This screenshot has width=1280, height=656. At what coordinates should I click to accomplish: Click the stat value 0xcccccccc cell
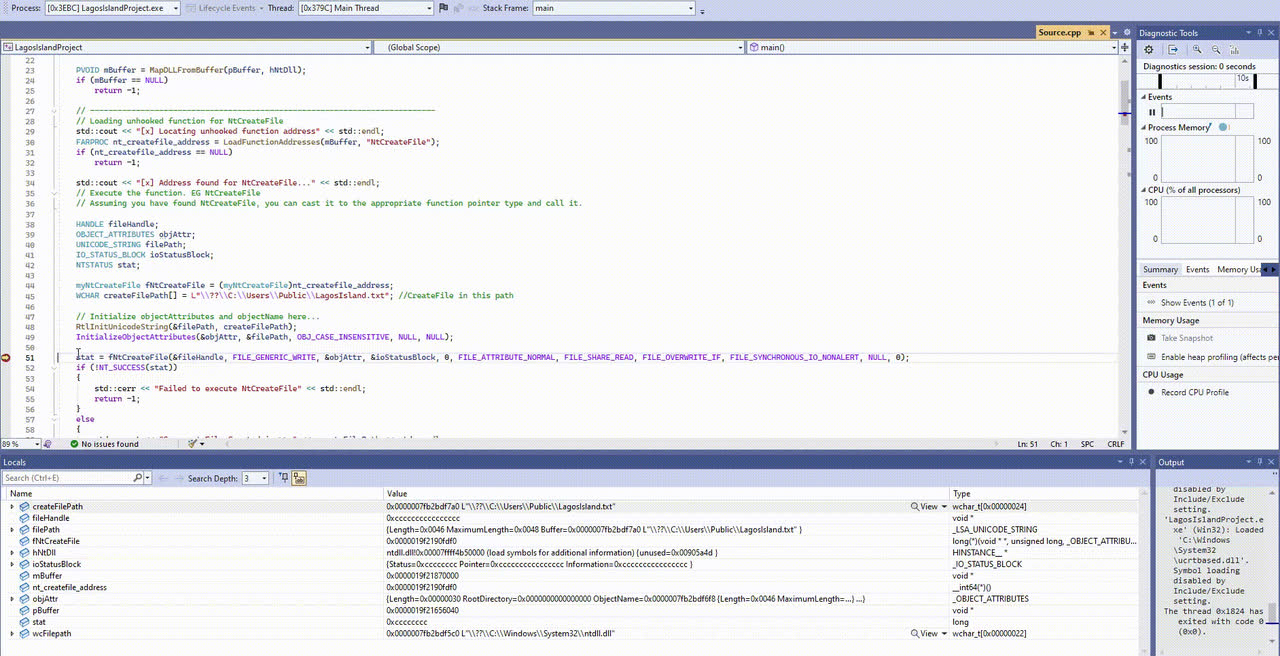(x=667, y=622)
